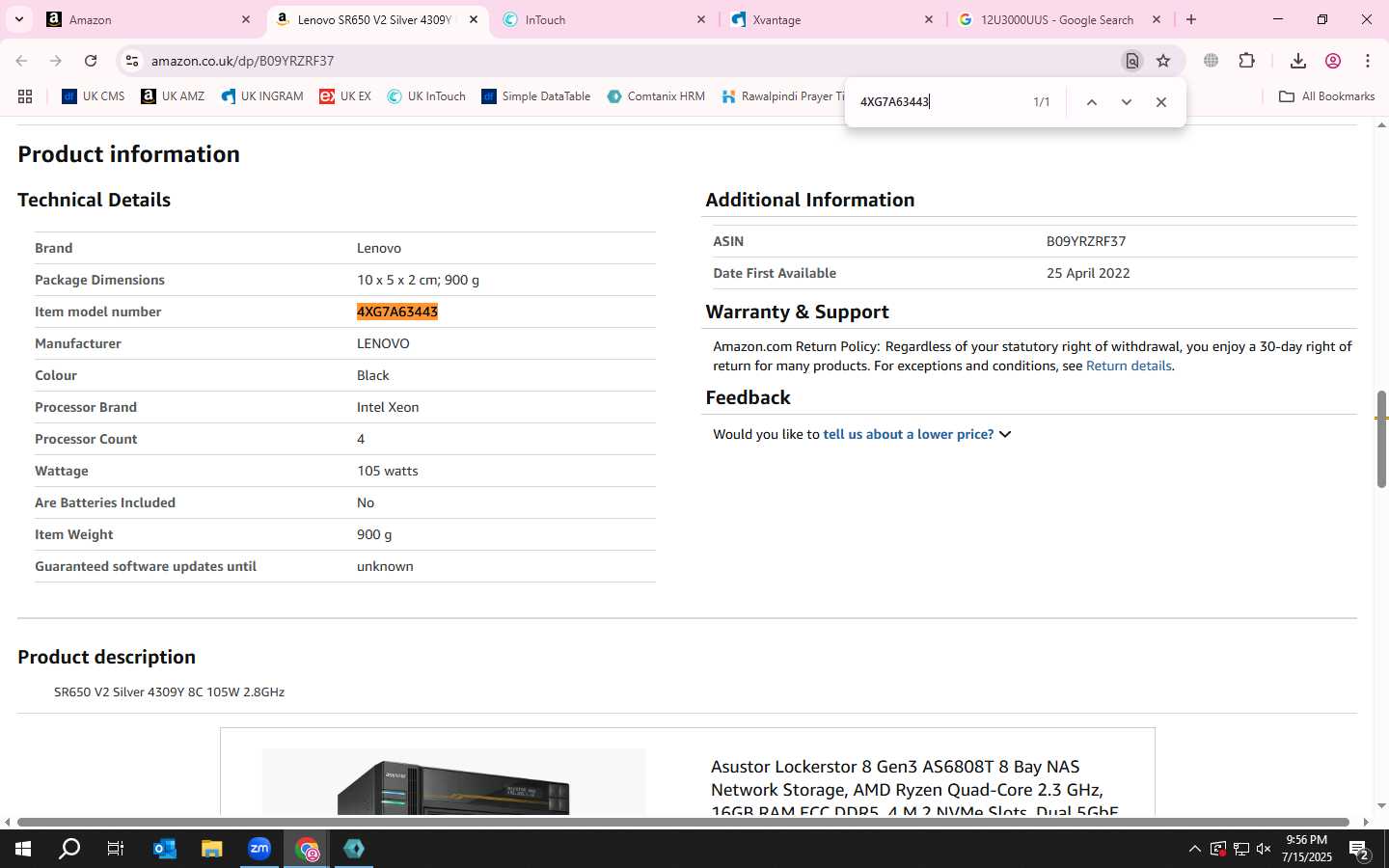Show hidden system tray icons

coord(1194,850)
